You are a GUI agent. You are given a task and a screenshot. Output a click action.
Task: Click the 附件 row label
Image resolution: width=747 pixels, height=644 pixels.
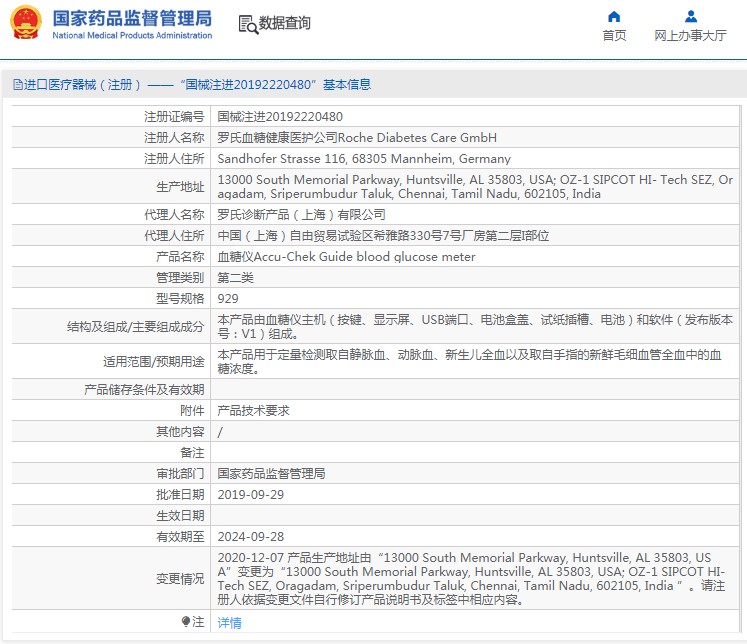pyautogui.click(x=192, y=411)
